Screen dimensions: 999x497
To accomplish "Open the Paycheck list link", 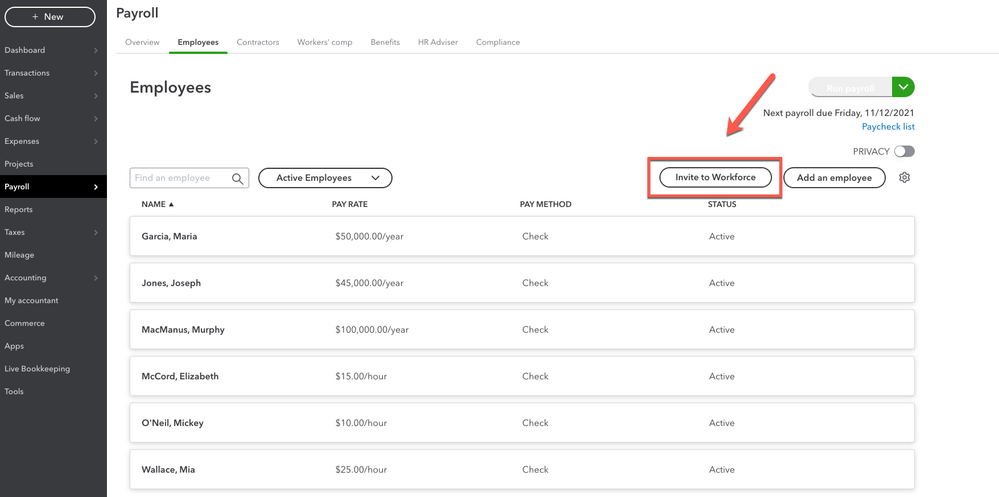I will (888, 127).
